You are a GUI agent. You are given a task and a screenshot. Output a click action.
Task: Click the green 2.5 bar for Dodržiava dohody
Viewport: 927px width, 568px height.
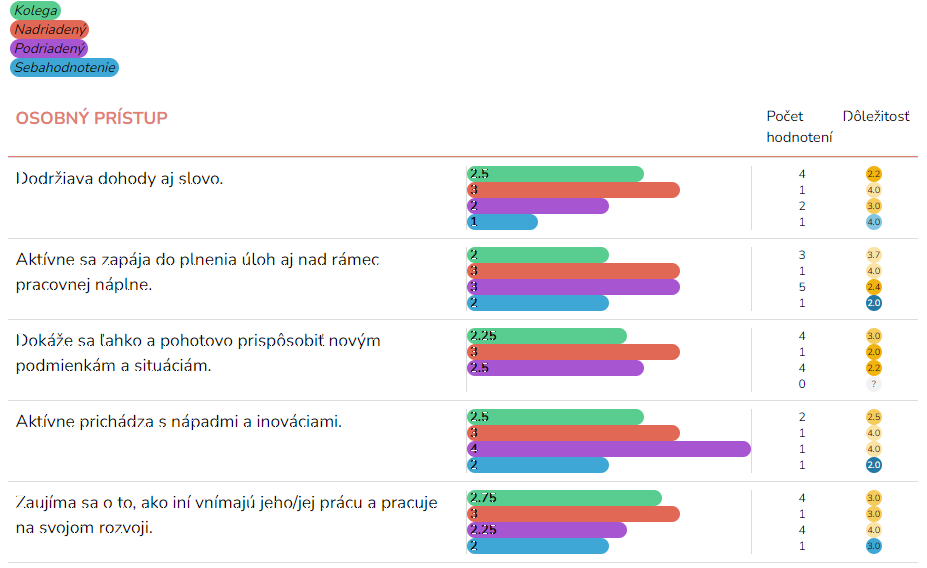point(555,174)
